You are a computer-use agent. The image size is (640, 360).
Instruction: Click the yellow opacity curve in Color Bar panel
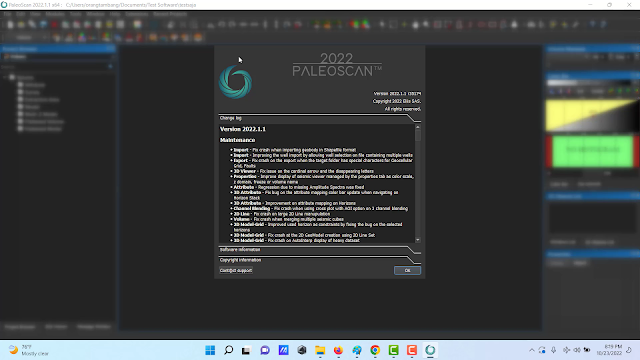pyautogui.click(x=593, y=116)
